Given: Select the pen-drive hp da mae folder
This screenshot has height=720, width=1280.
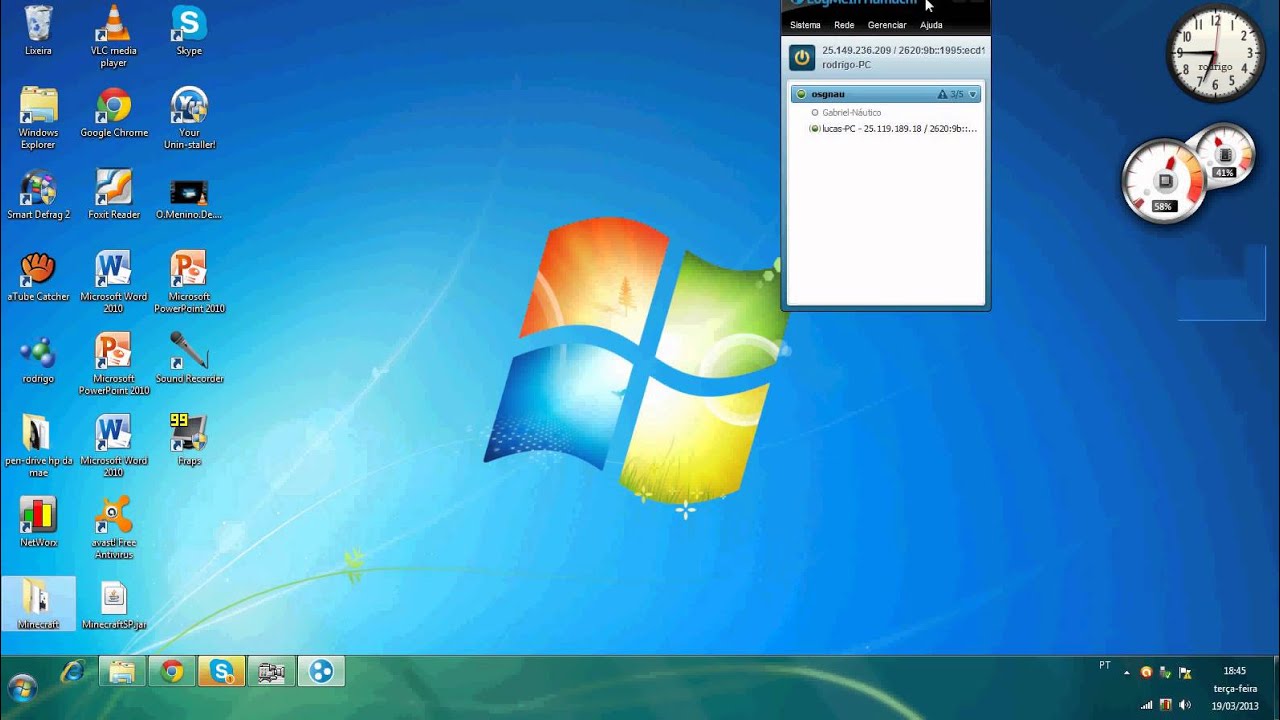Looking at the screenshot, I should [x=38, y=446].
